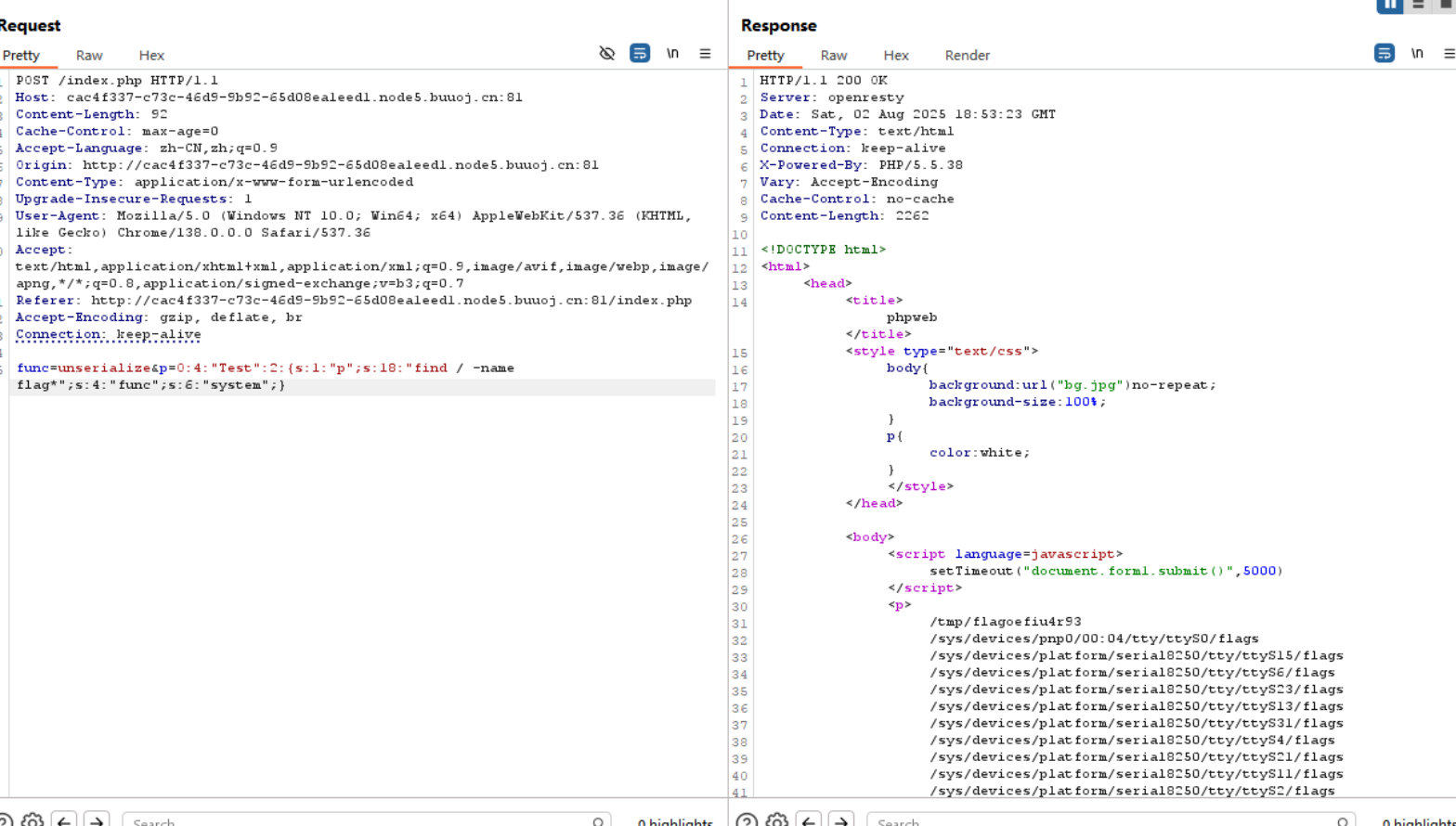1456x826 pixels.
Task: Go to next match in Response search
Action: (x=840, y=820)
